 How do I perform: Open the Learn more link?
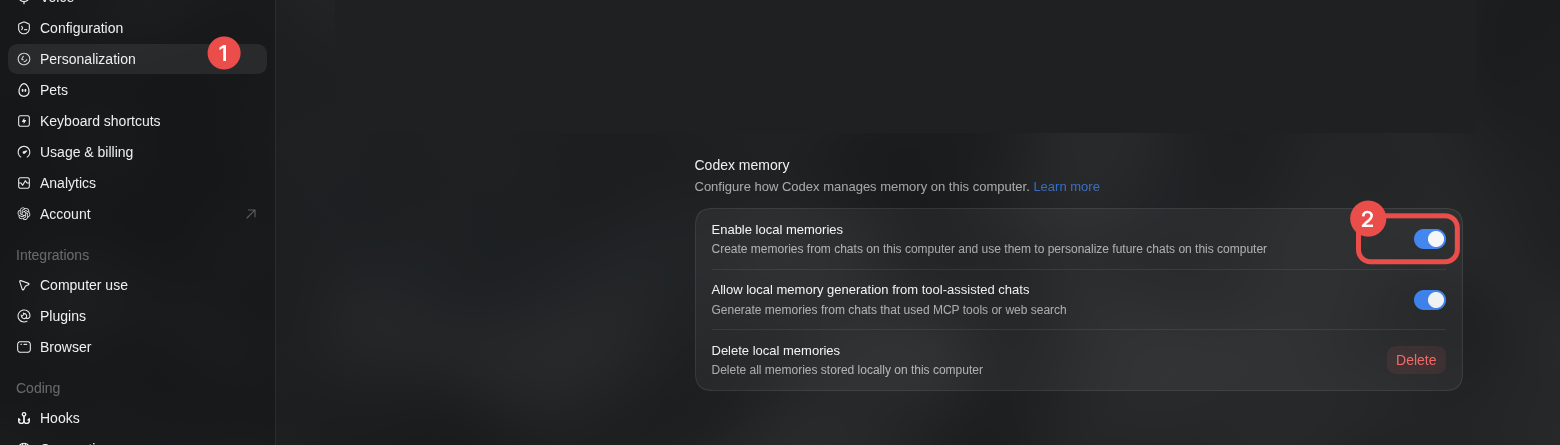coord(1066,187)
